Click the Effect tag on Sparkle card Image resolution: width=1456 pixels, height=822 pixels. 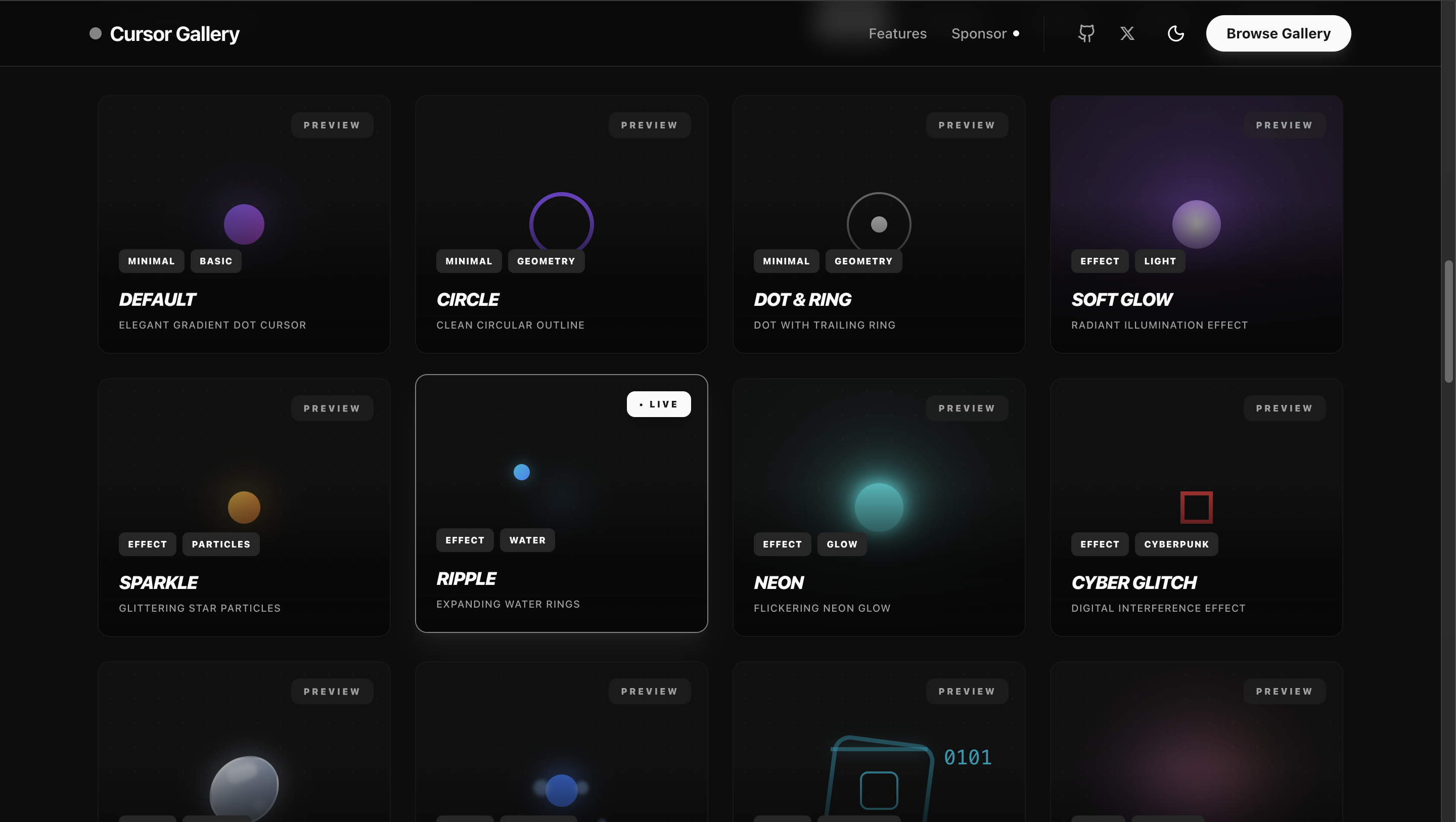click(x=147, y=544)
